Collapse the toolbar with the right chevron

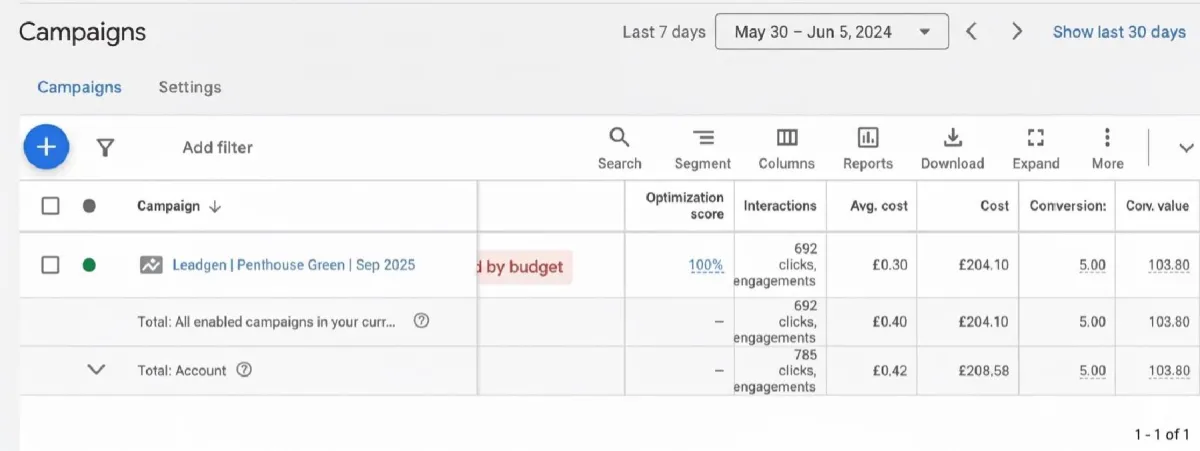pos(1186,148)
